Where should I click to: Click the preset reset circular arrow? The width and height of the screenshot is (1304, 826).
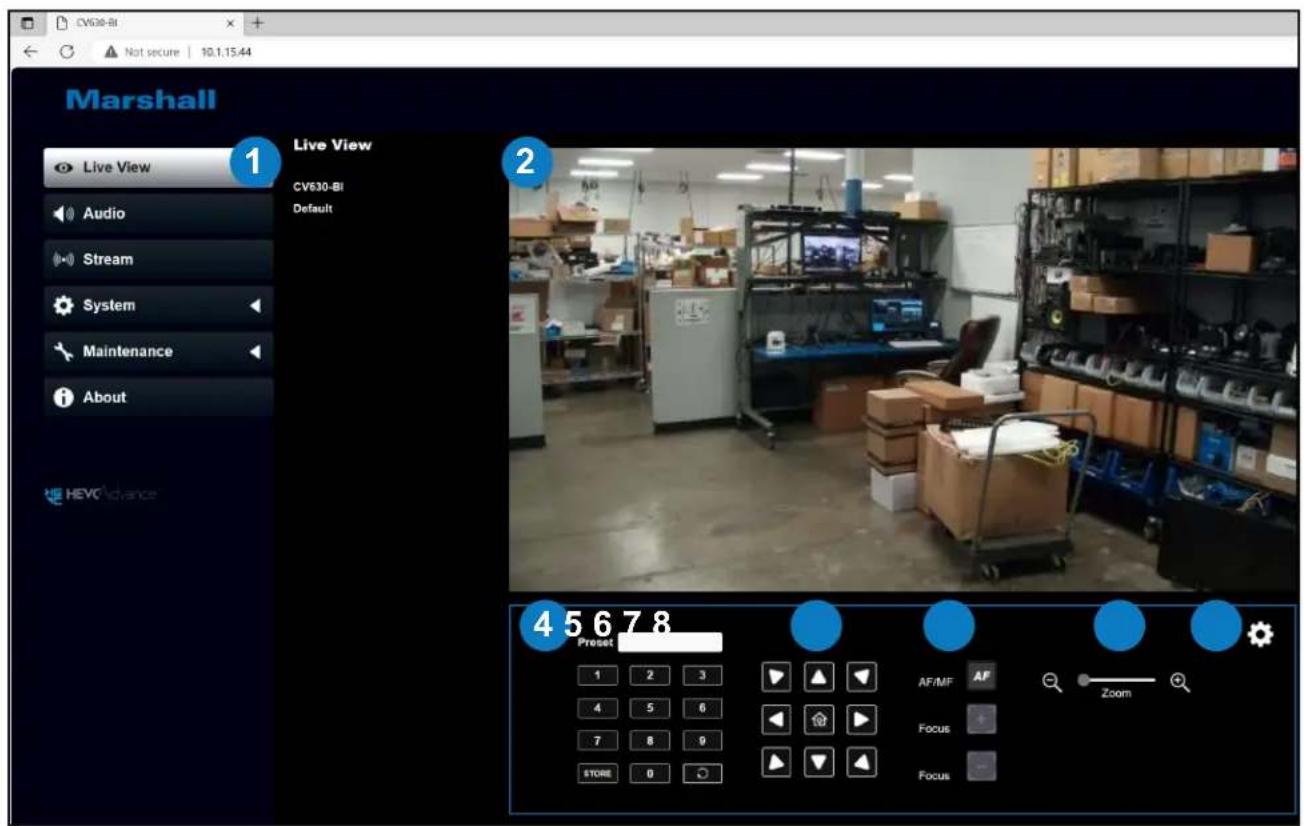702,774
